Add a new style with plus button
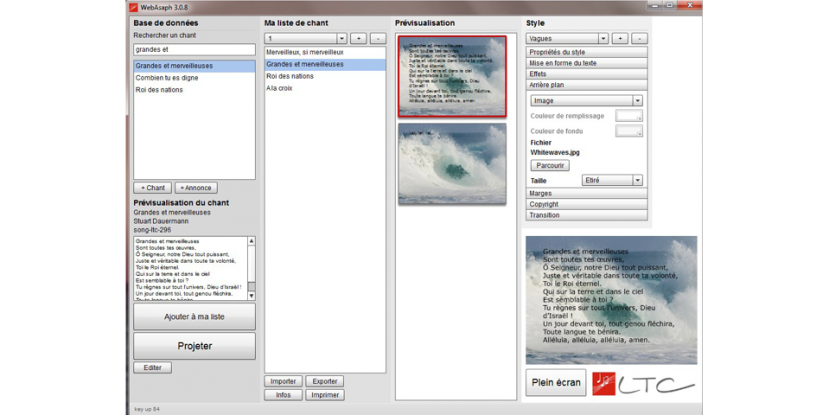The image size is (829, 415). pos(620,39)
